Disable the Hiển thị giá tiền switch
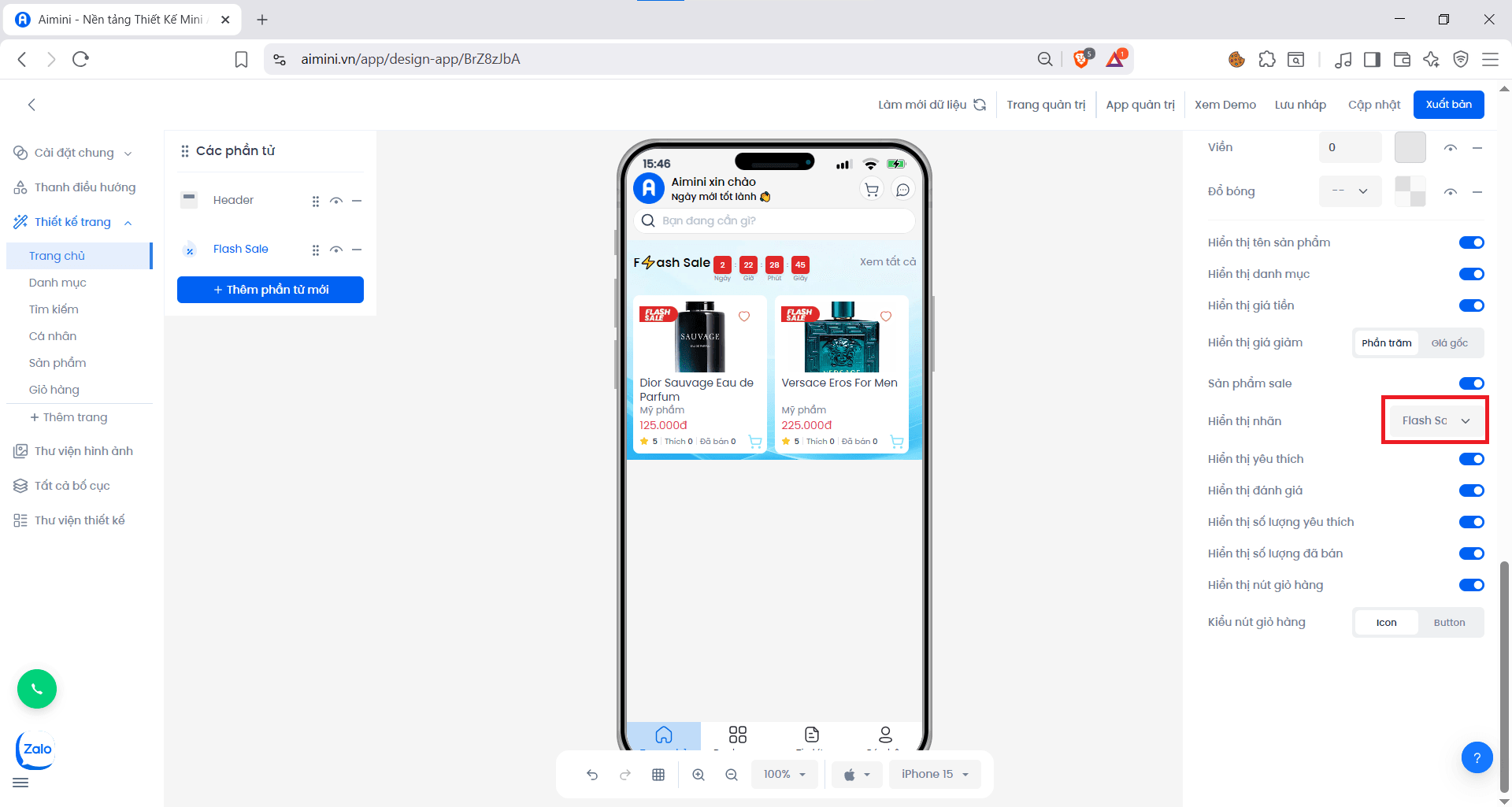Screen dimensions: 1512x807 [1471, 305]
